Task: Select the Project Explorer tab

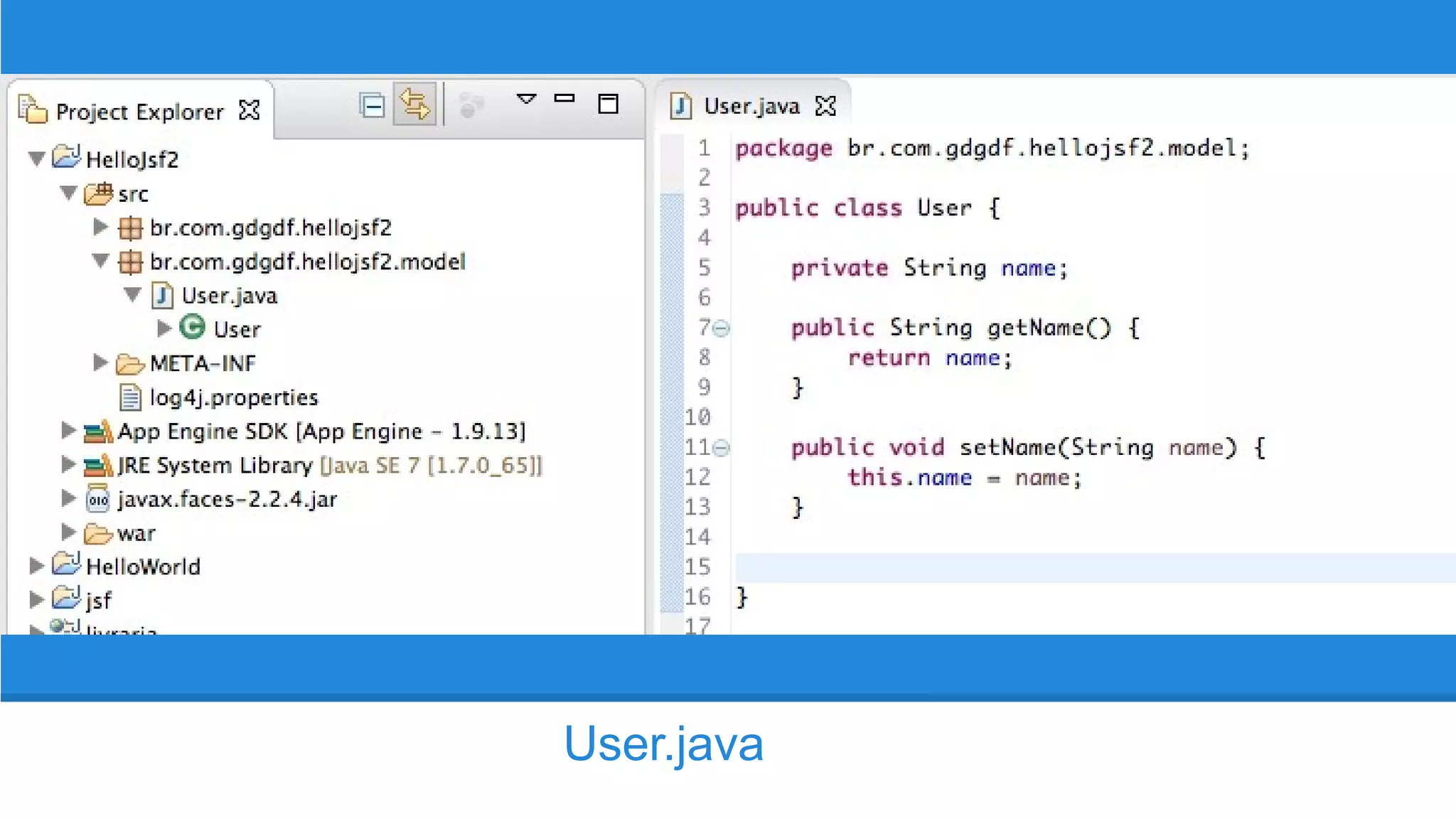Action: point(140,112)
